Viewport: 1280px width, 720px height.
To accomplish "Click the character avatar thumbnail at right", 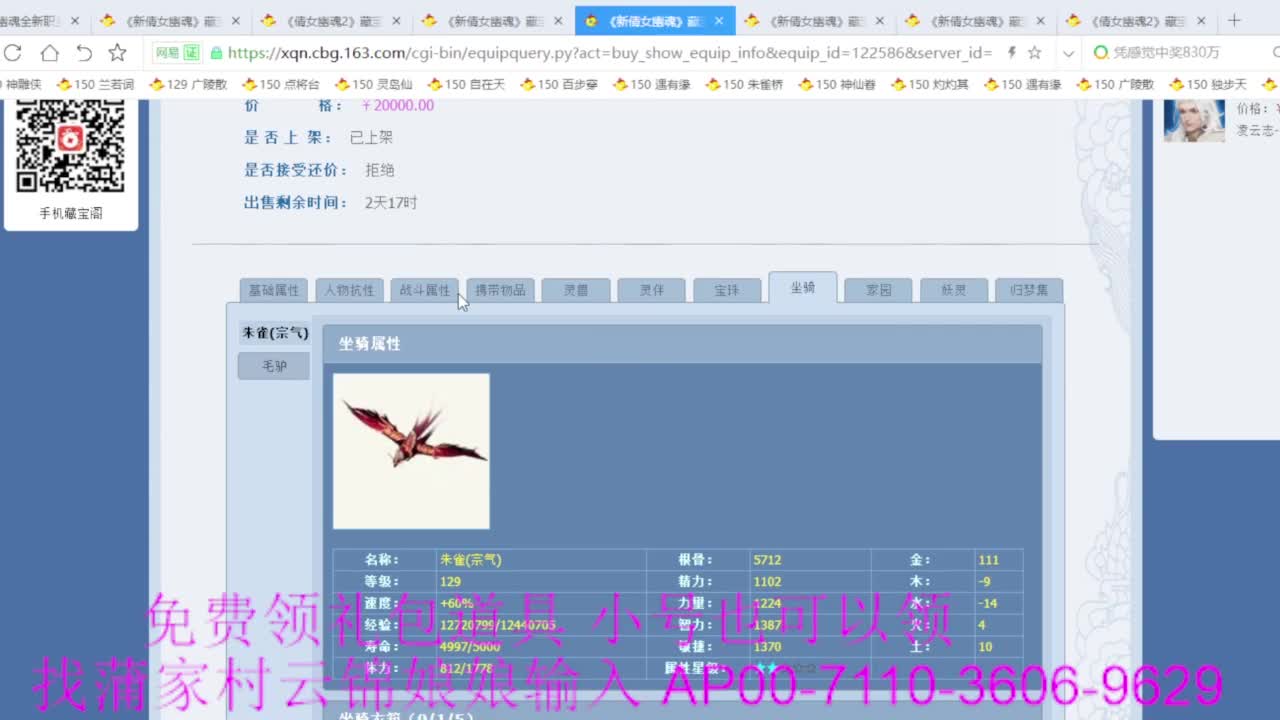I will [x=1194, y=121].
